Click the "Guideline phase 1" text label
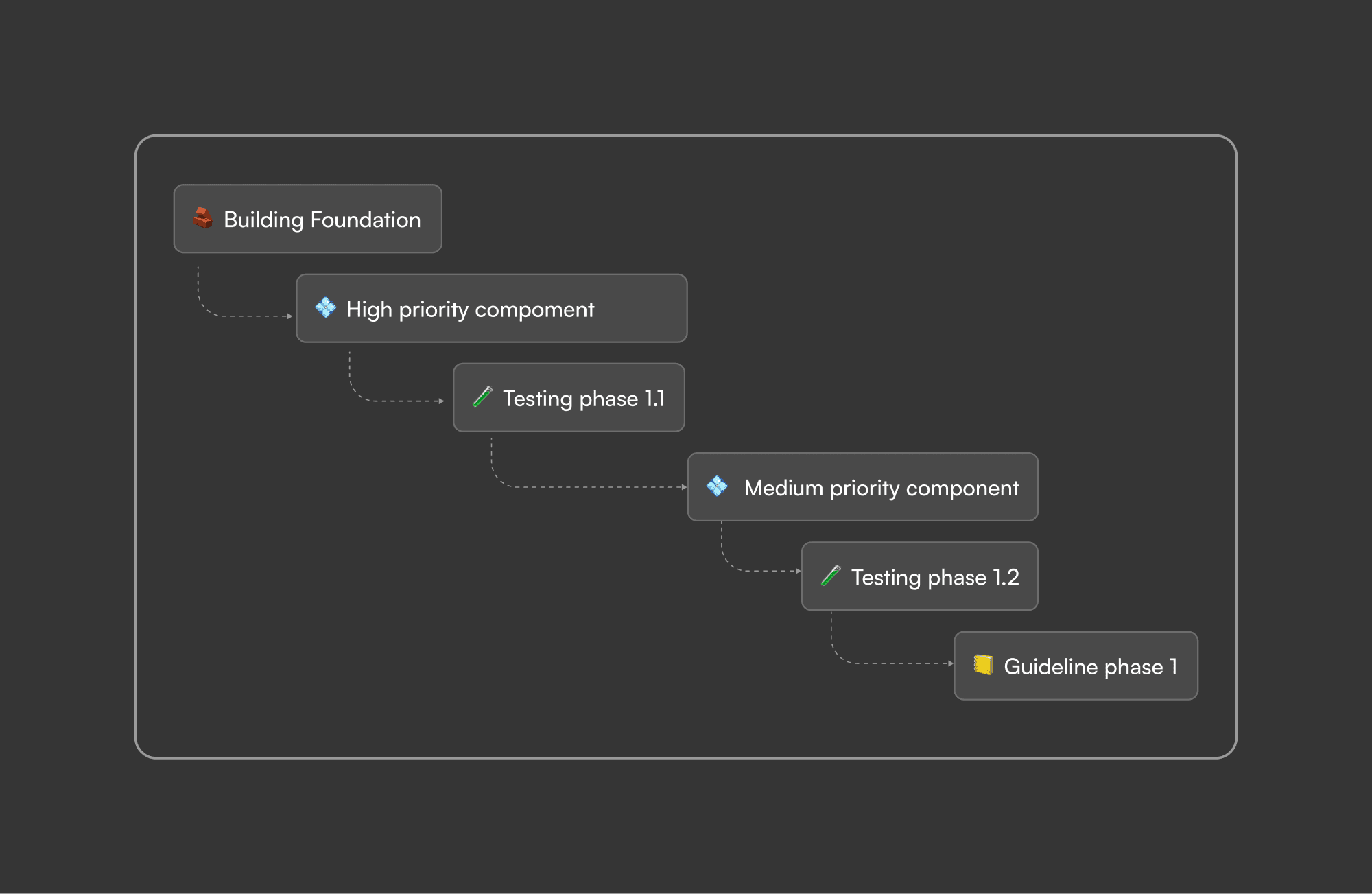Image resolution: width=1372 pixels, height=894 pixels. point(1090,666)
